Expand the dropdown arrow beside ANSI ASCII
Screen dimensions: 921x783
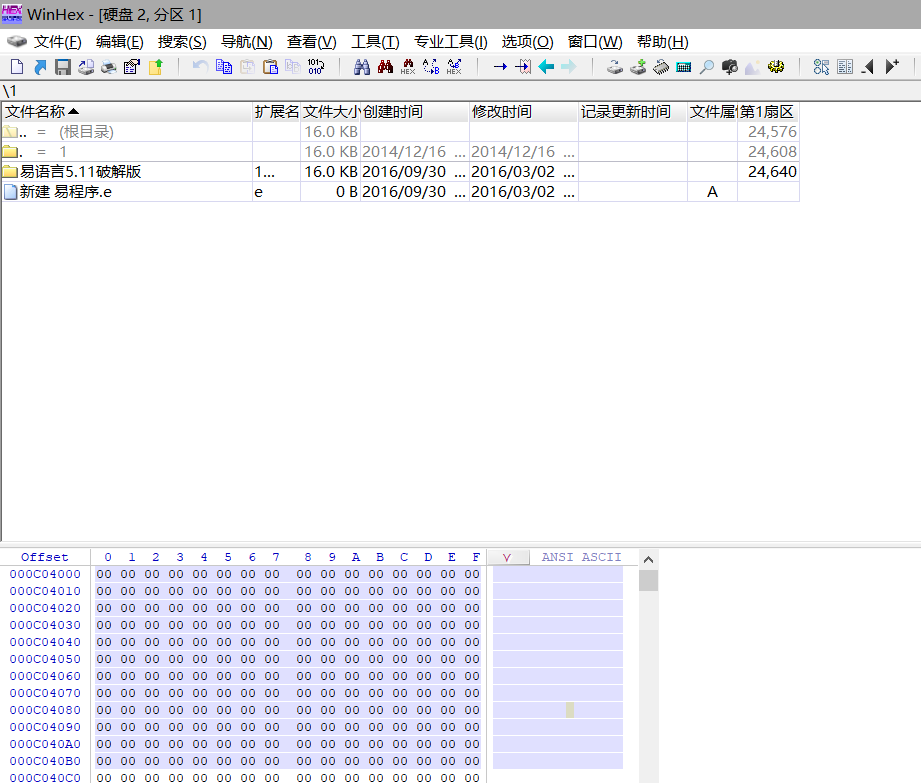tap(507, 557)
